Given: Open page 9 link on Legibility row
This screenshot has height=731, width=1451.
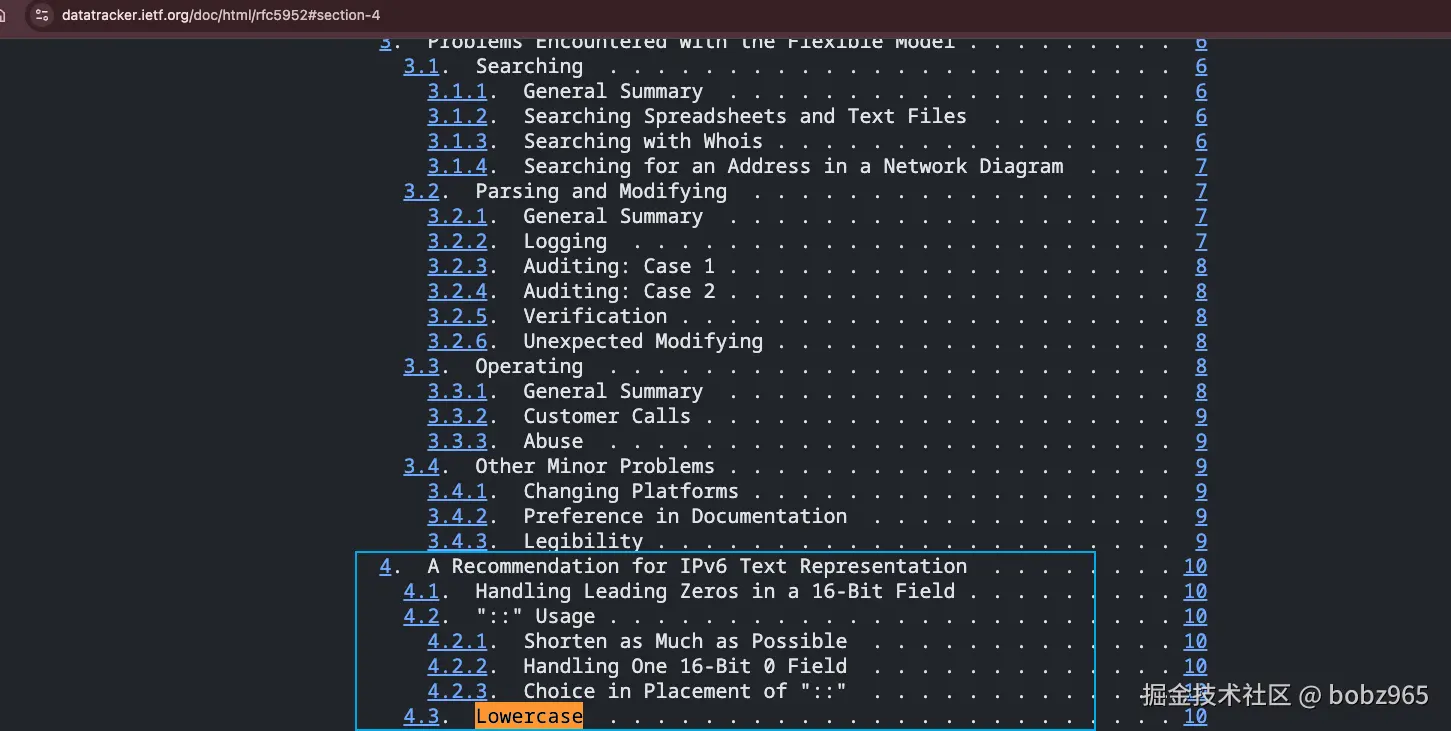Looking at the screenshot, I should (x=1201, y=542).
